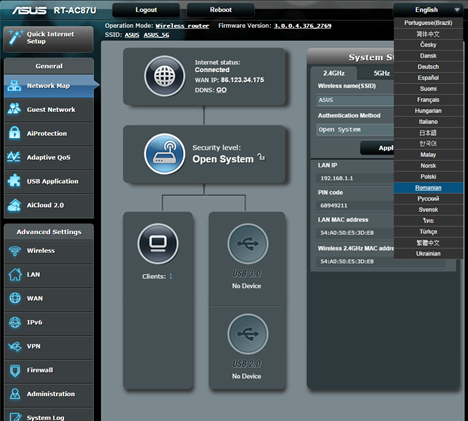Click the Quick Internet Setup wand icon
Image resolution: width=468 pixels, height=421 pixels.
click(15, 37)
